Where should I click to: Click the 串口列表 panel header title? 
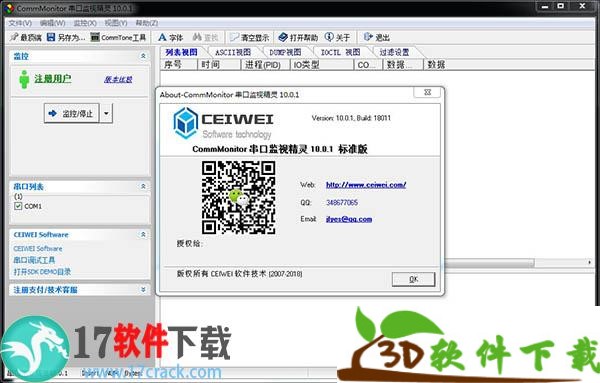pos(29,187)
